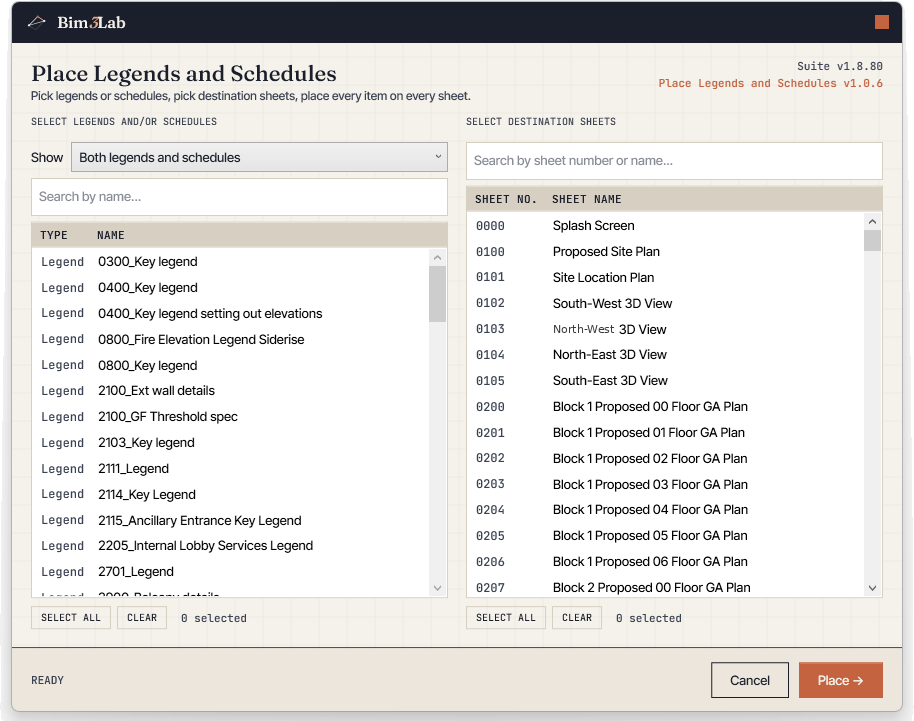Screen dimensions: 914x721
Task: Click the Place button
Action: (841, 680)
